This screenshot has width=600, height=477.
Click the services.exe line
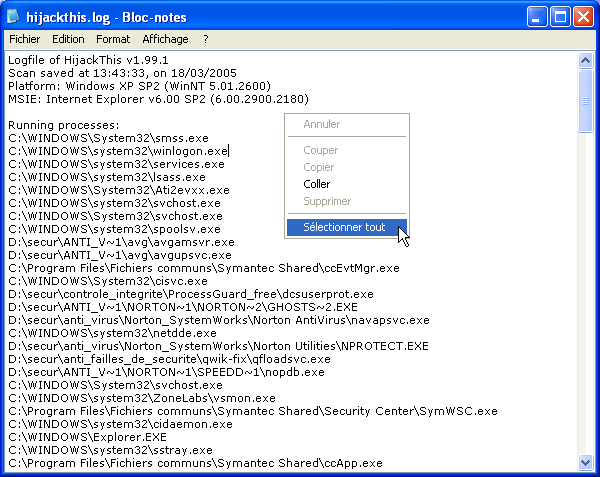point(116,164)
